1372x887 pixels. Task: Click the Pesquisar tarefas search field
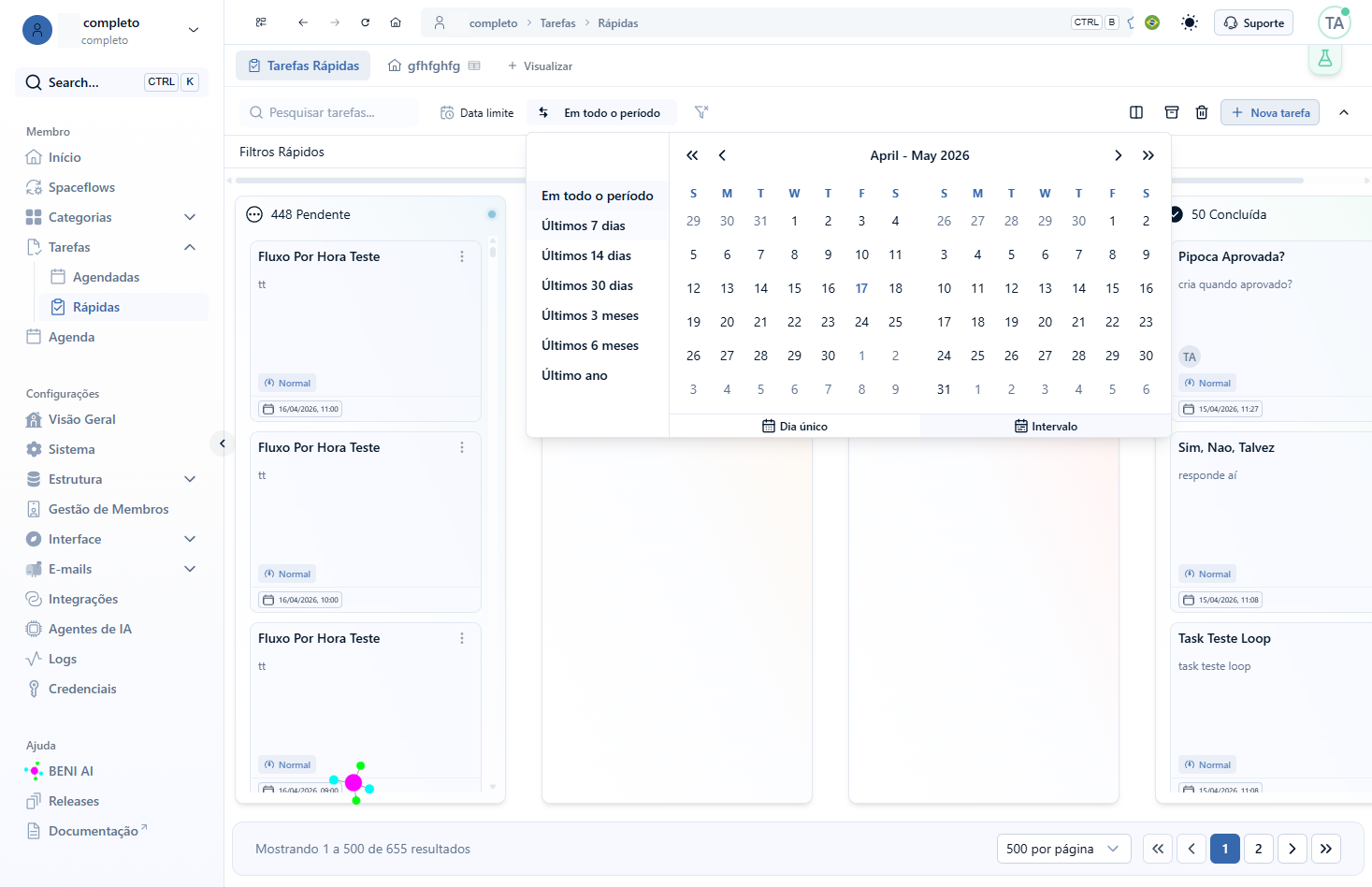[329, 112]
